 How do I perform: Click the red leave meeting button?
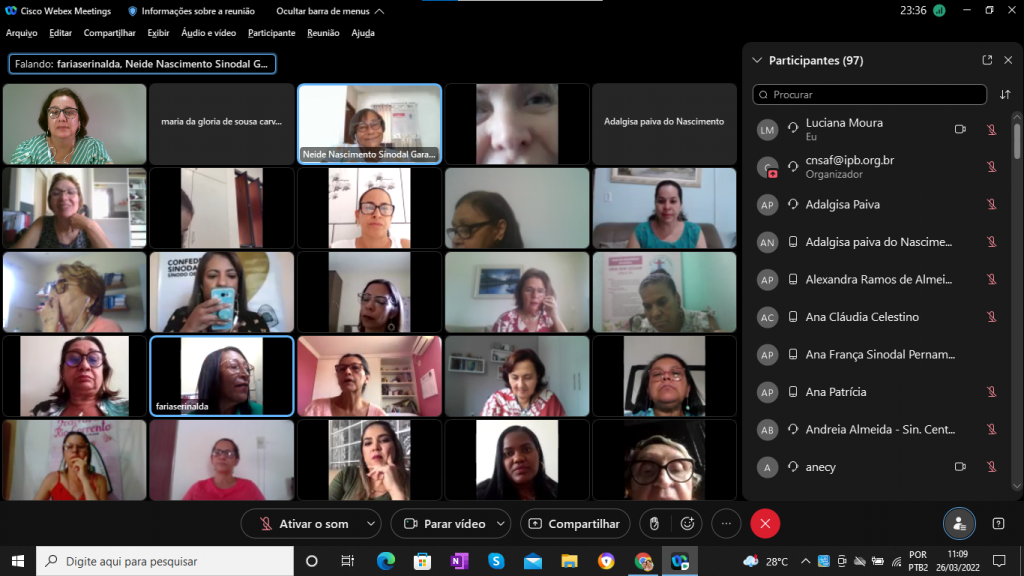point(765,523)
